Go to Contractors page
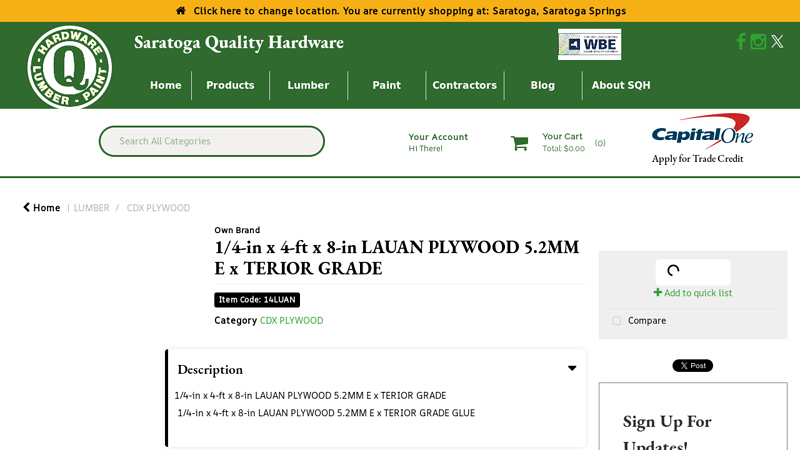 pos(464,85)
